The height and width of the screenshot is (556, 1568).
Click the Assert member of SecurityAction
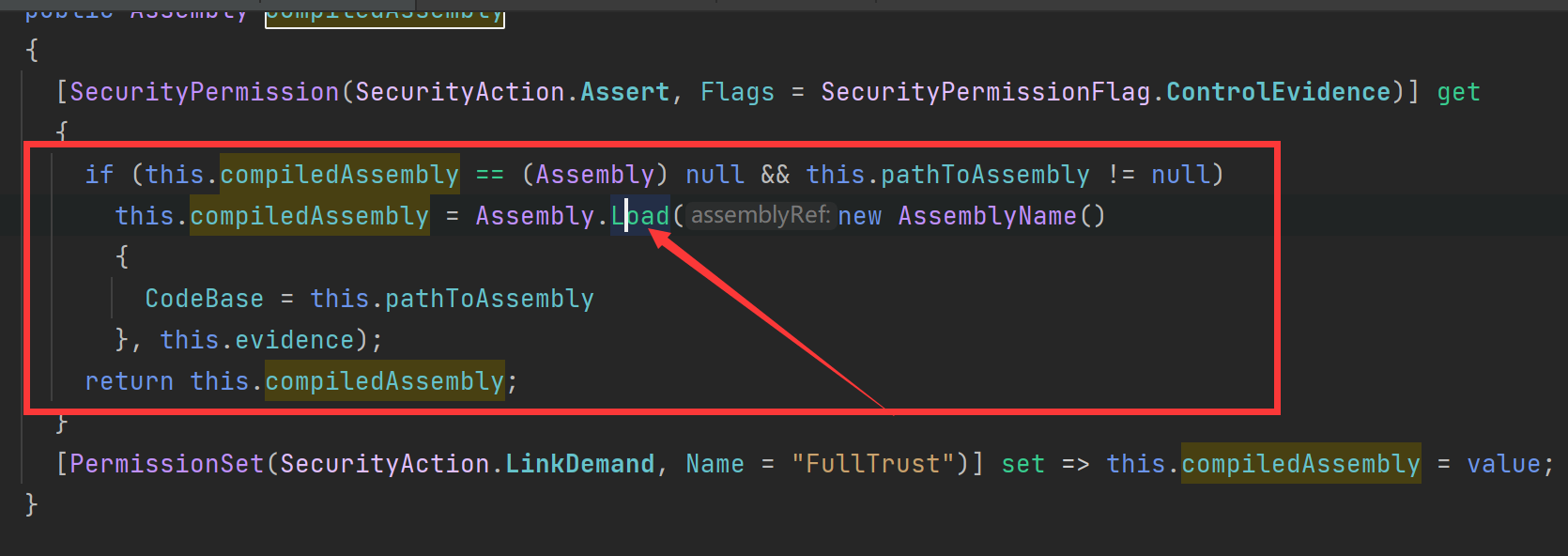coord(625,92)
